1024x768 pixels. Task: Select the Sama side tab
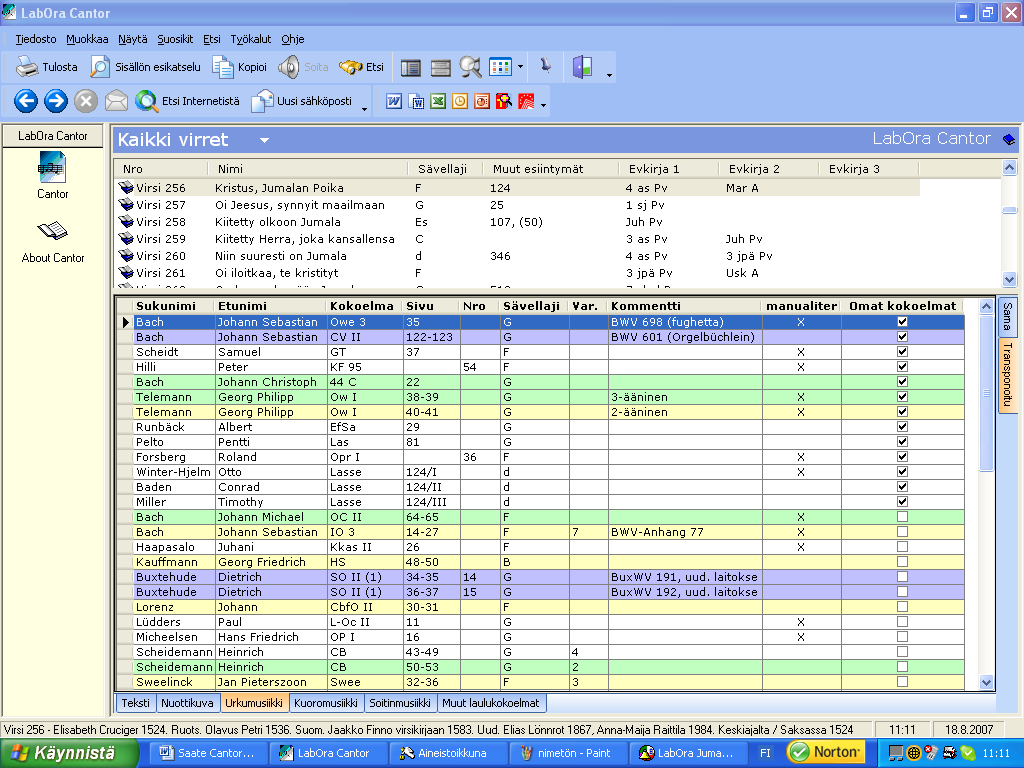click(x=1007, y=317)
